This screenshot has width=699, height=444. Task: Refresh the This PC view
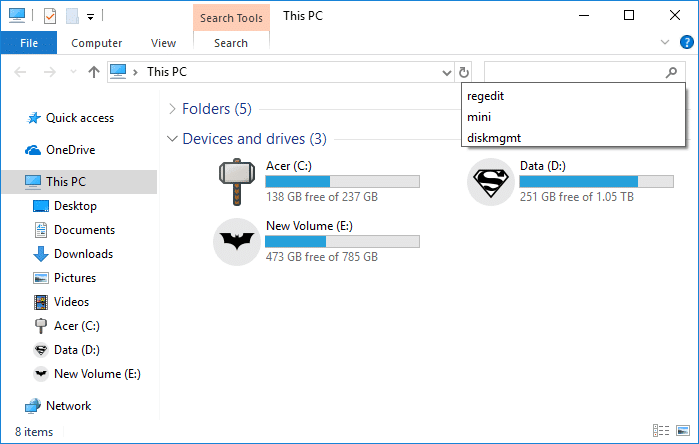pyautogui.click(x=464, y=72)
